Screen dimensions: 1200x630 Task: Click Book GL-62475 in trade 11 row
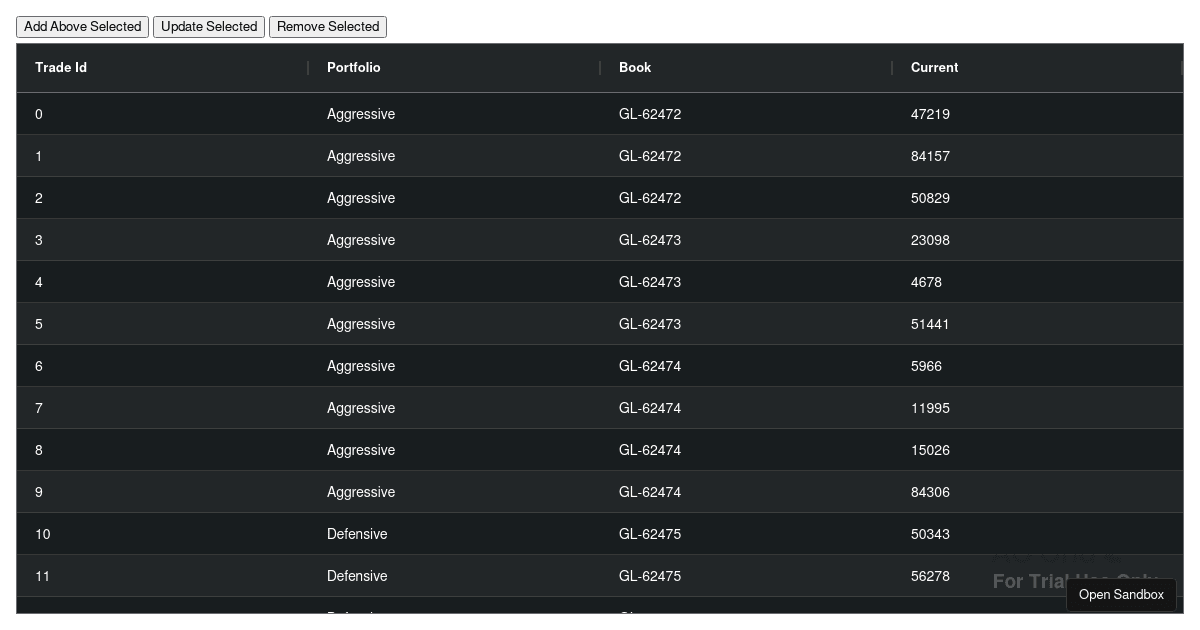pyautogui.click(x=650, y=576)
